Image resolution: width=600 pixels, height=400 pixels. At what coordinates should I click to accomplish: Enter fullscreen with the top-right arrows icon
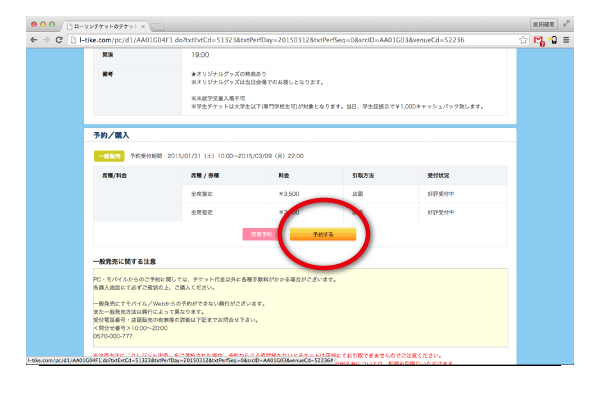click(566, 24)
